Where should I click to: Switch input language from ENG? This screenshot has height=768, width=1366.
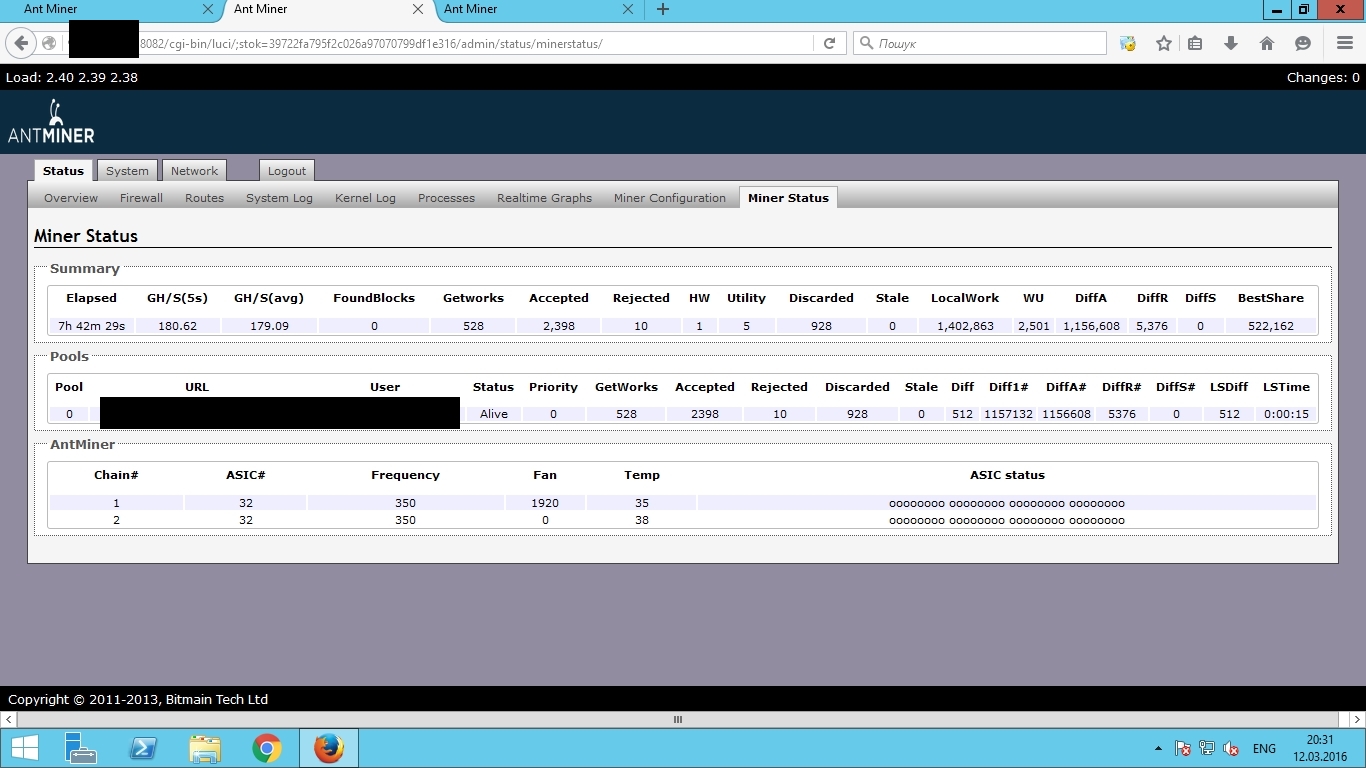coord(1264,748)
